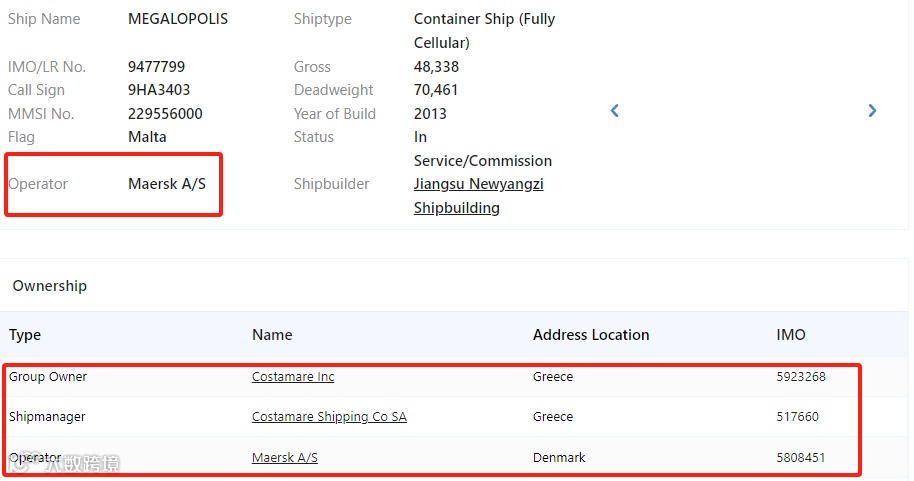Click the Group Owner row type cell

tap(48, 377)
